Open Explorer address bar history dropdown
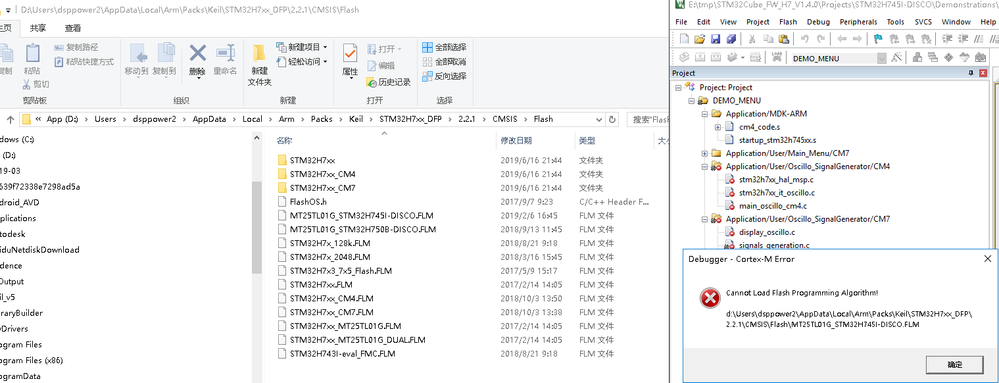Viewport: 999px width, 383px height. (x=599, y=119)
